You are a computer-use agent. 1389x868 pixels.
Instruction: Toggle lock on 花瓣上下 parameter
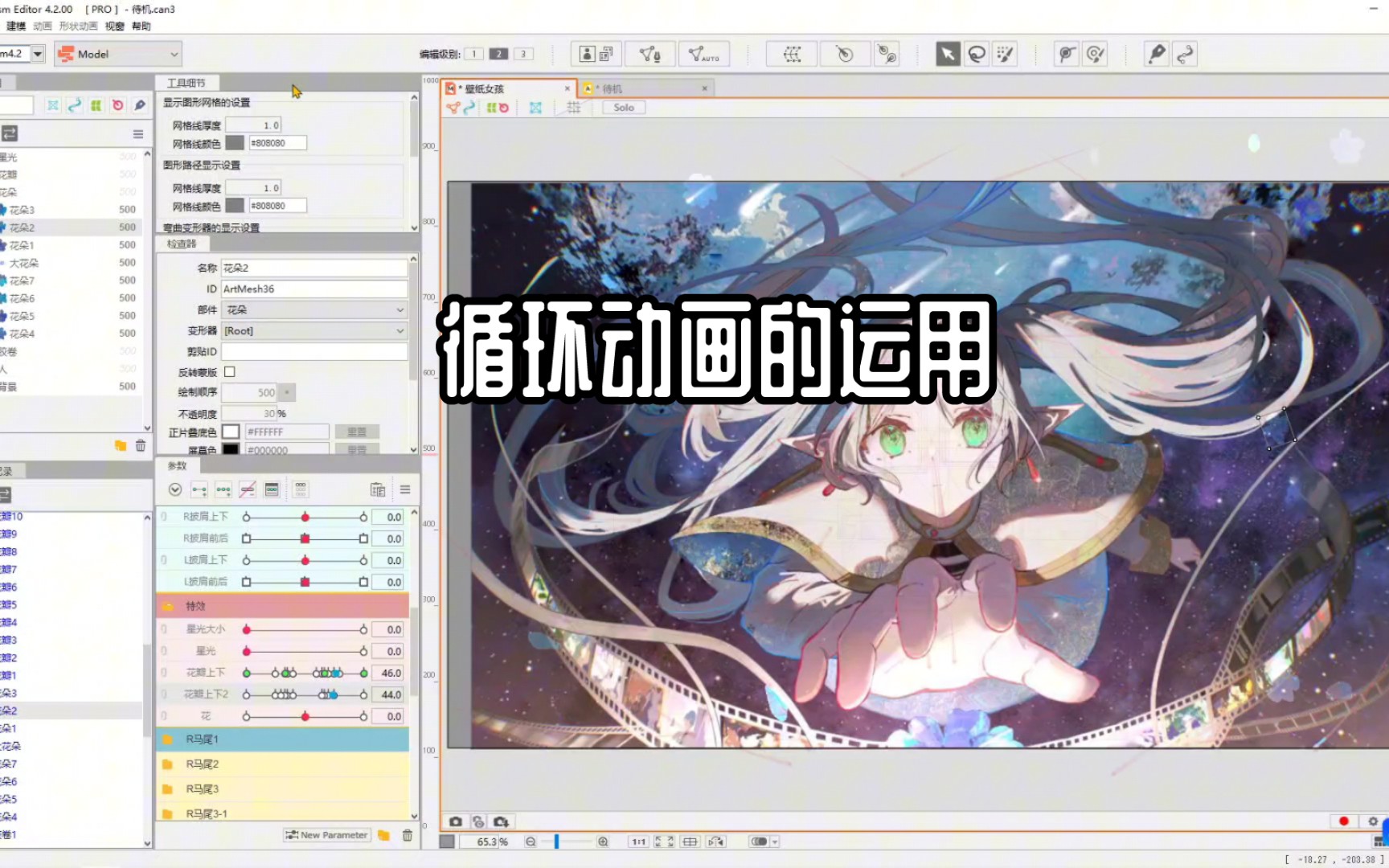(x=165, y=673)
